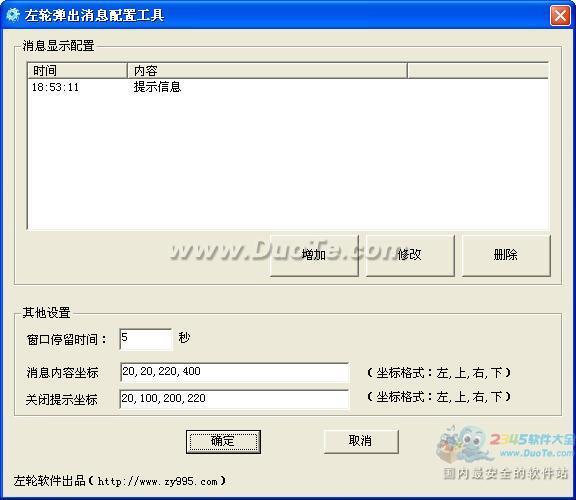Click the 提示信息 content cell
This screenshot has height=500, width=576.
click(157, 87)
